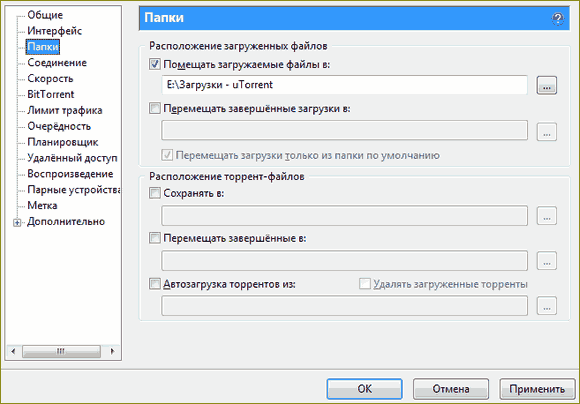Select Парные устройства item
This screenshot has height=404, width=580.
tap(74, 190)
